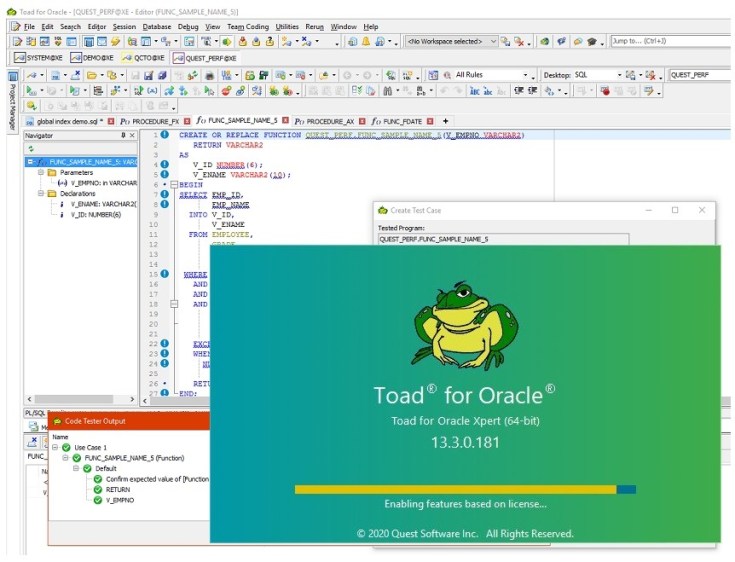Open the File menu
This screenshot has width=735, height=562.
tap(29, 27)
